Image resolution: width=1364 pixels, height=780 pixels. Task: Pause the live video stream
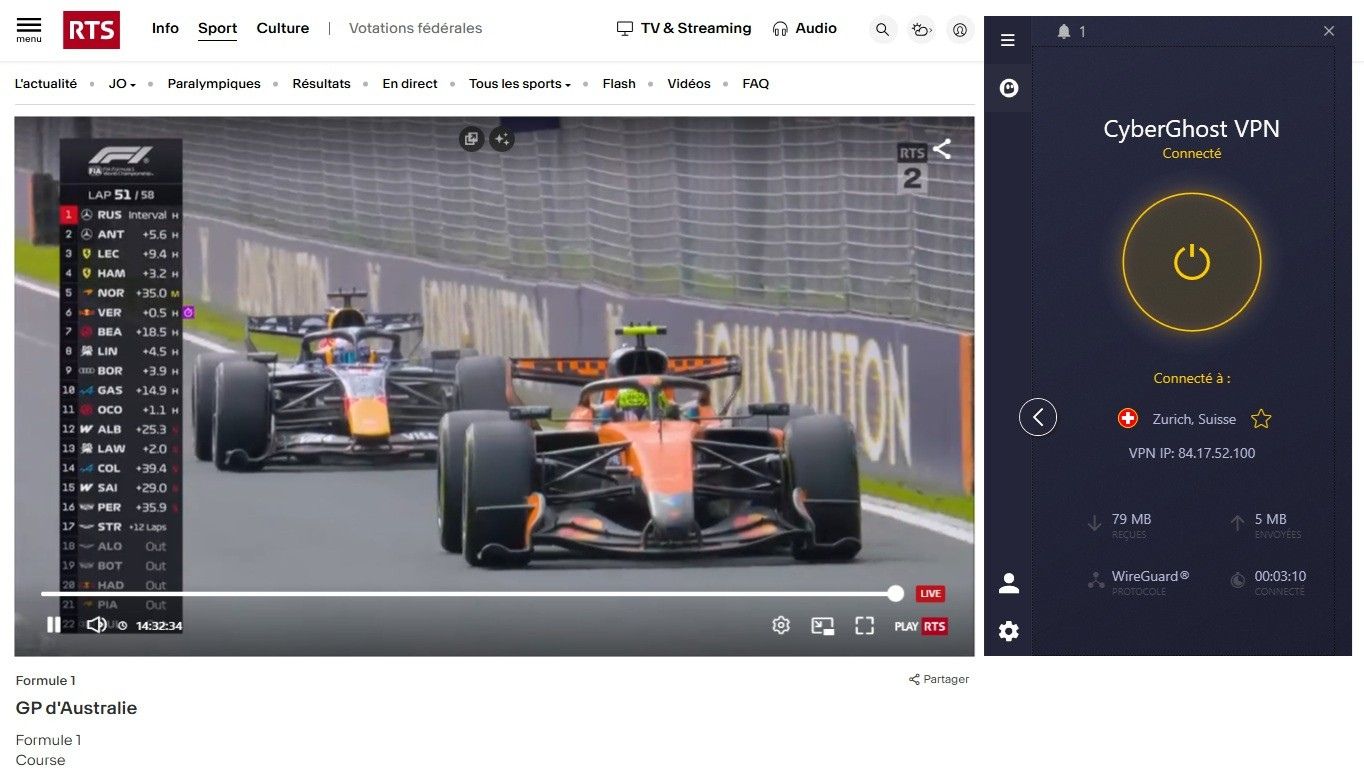(x=54, y=625)
